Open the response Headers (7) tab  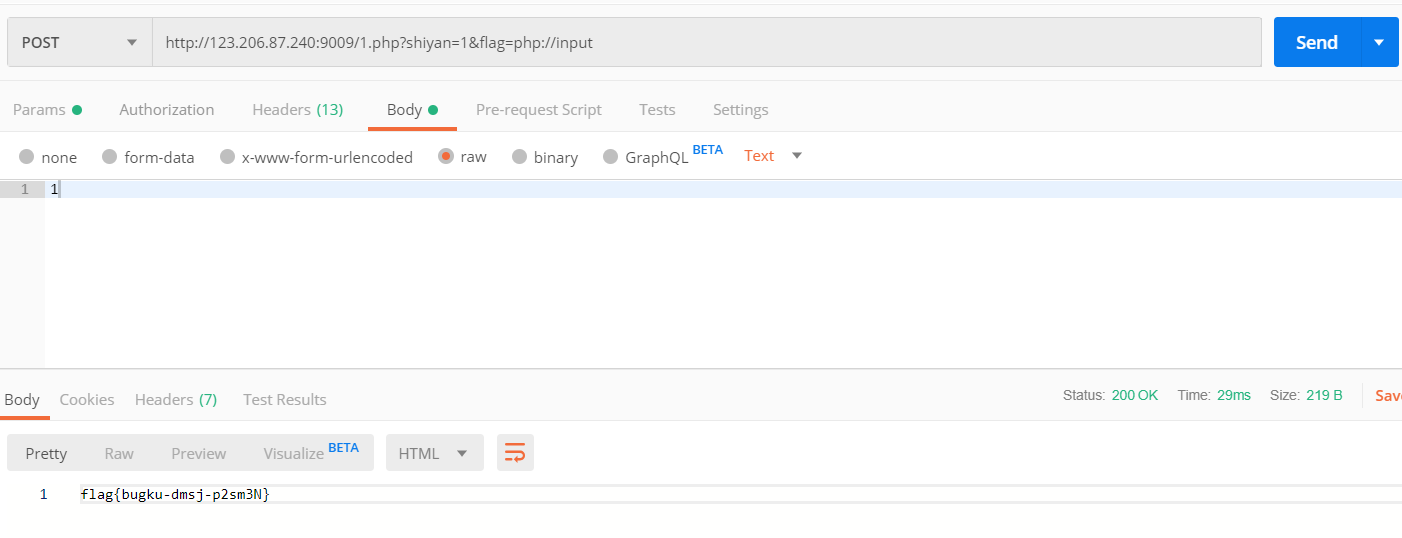[x=176, y=400]
